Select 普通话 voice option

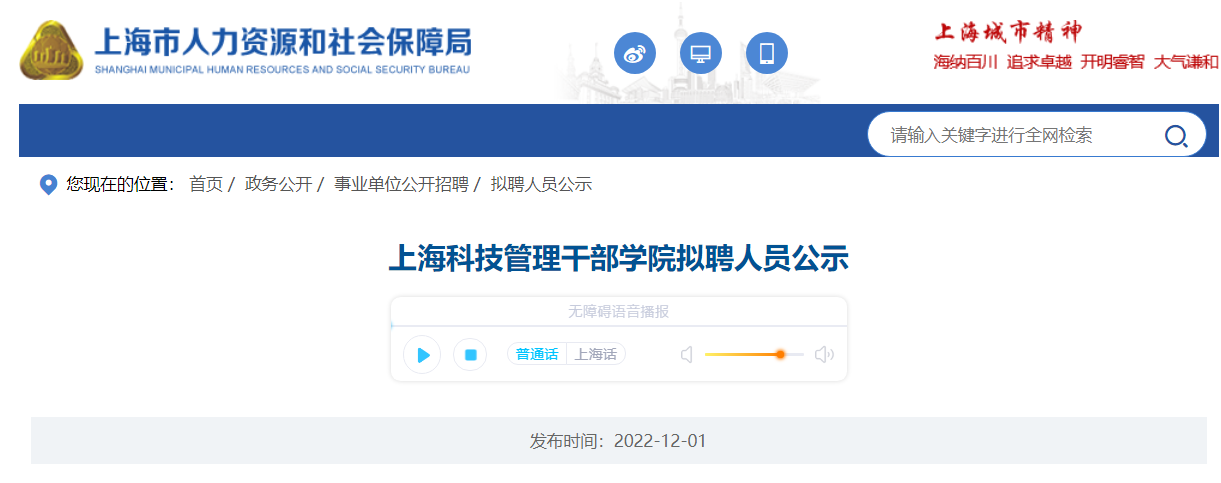click(538, 354)
